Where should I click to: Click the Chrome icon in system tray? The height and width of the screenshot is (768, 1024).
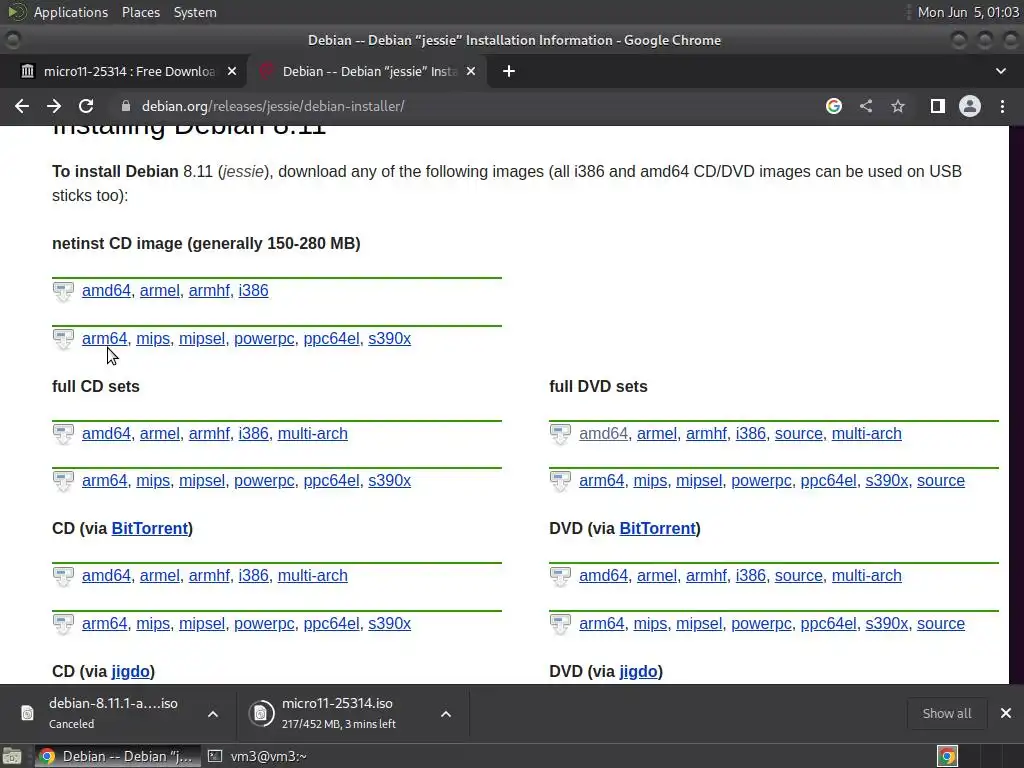947,756
